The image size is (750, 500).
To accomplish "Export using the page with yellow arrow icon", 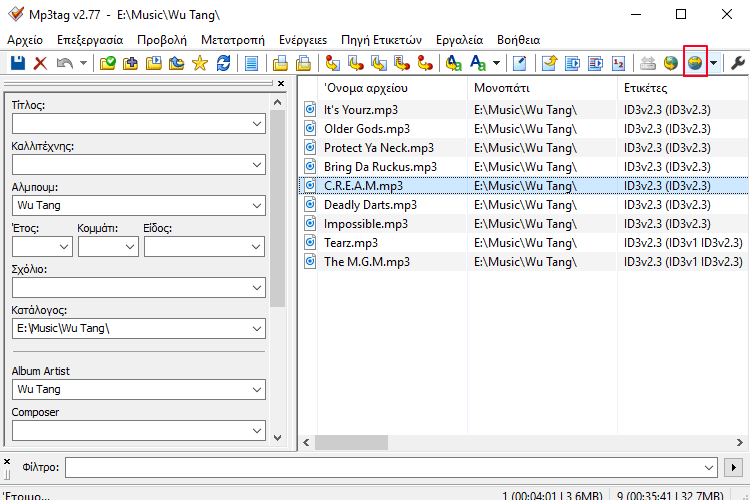I will 549,63.
